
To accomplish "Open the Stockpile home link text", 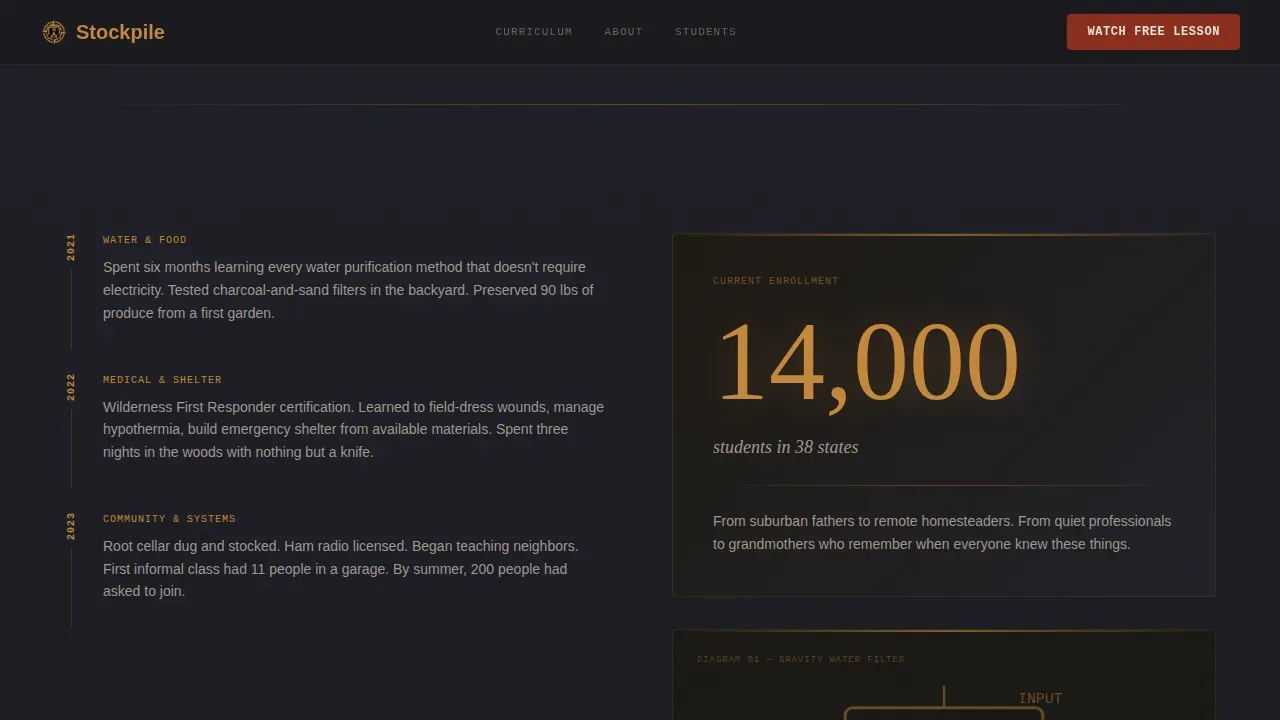I will pos(120,32).
